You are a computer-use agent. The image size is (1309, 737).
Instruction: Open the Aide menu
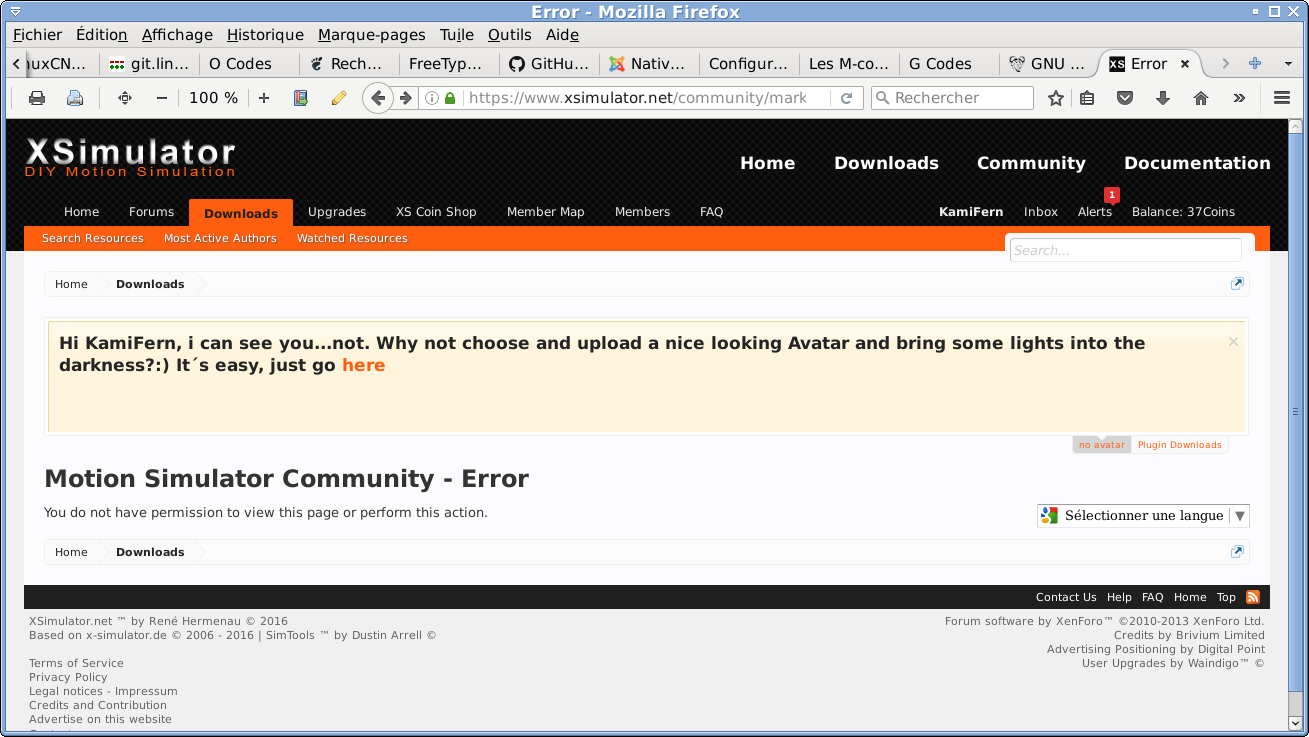coord(563,35)
